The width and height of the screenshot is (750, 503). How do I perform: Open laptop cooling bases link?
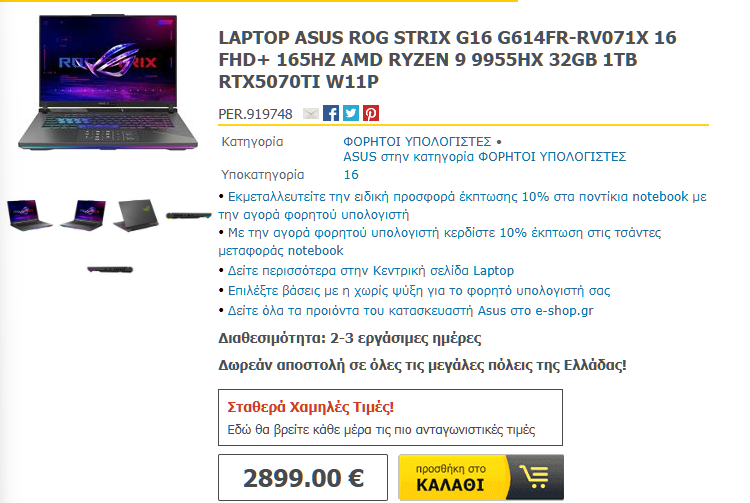click(419, 291)
